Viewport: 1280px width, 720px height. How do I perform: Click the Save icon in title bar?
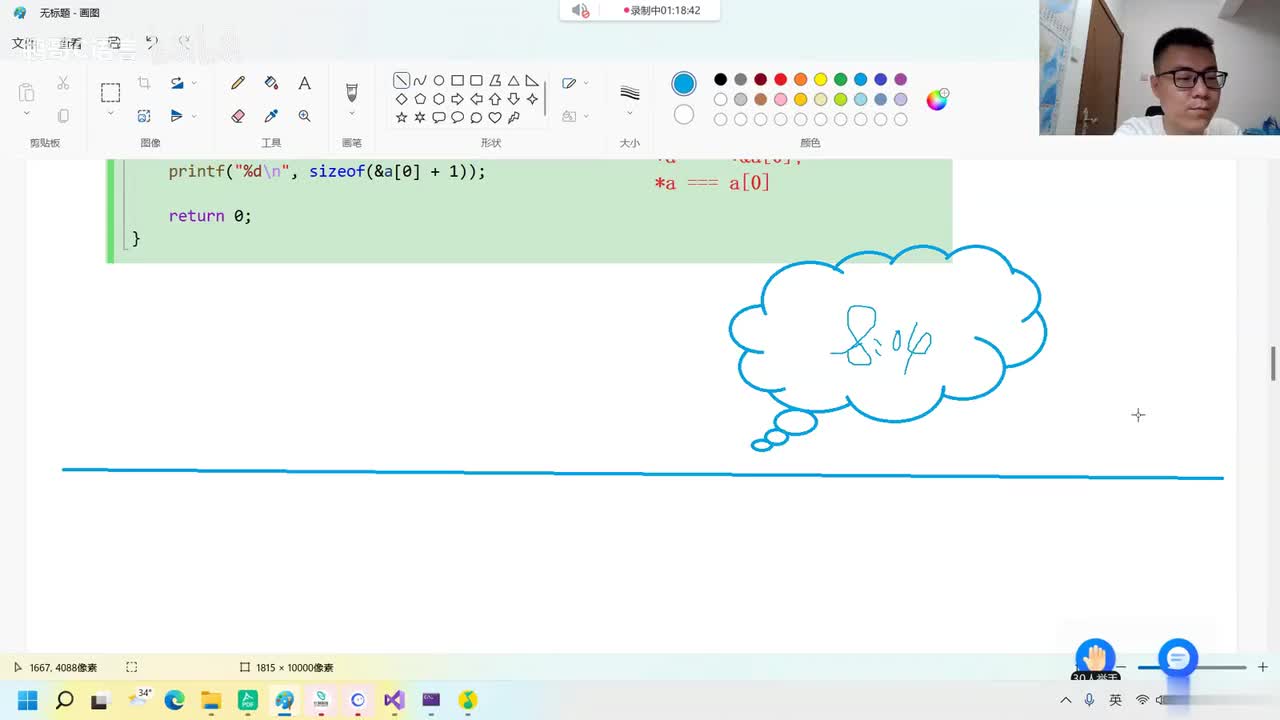114,43
